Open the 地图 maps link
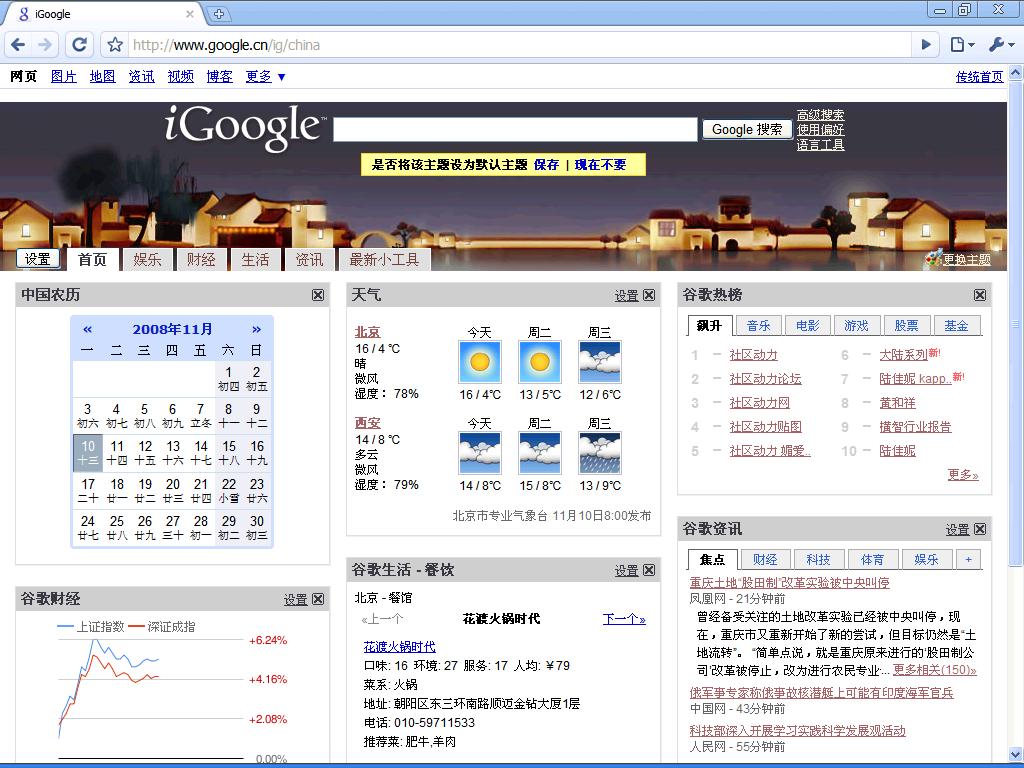This screenshot has height=768, width=1024. [x=103, y=76]
